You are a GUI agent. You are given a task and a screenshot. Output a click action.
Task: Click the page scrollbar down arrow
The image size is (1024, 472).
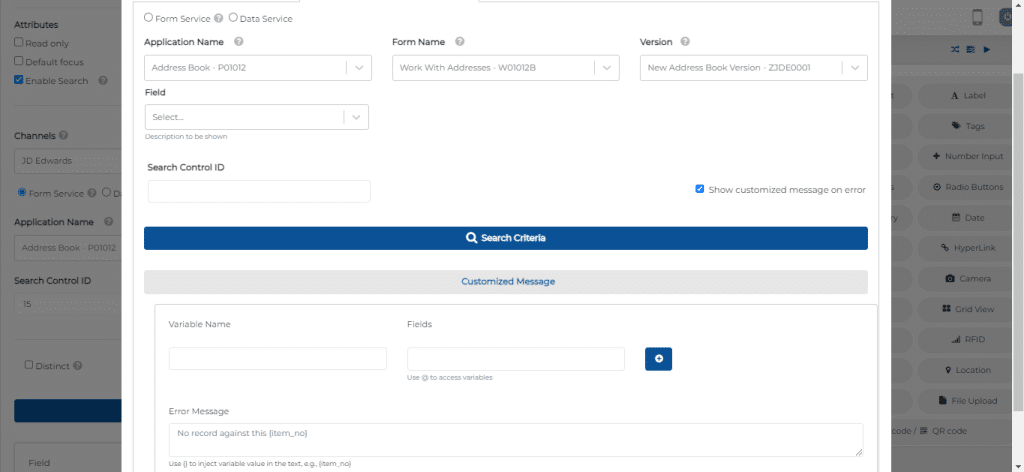(x=1019, y=467)
